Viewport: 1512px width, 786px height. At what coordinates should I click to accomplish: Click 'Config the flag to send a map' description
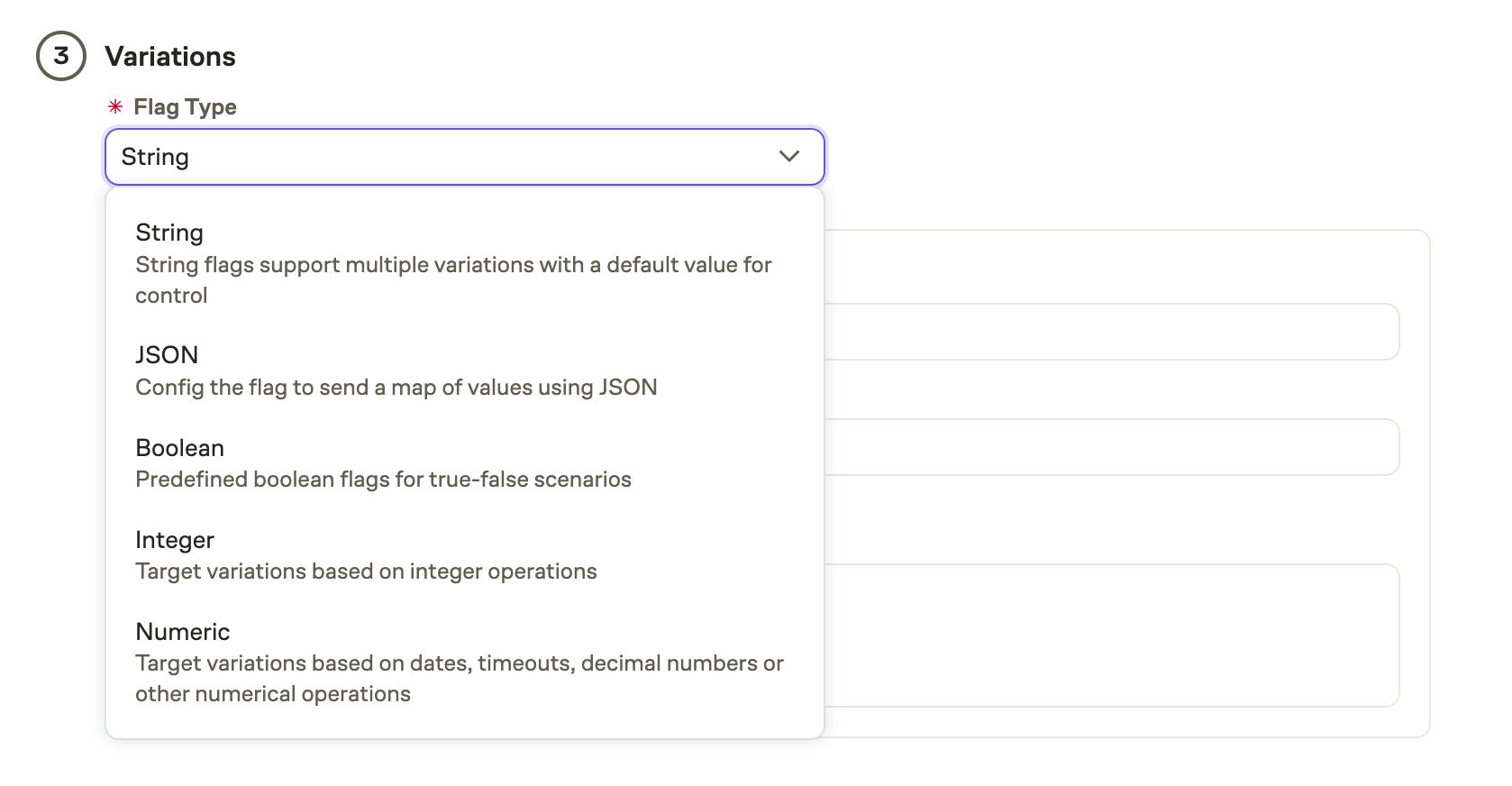(396, 388)
